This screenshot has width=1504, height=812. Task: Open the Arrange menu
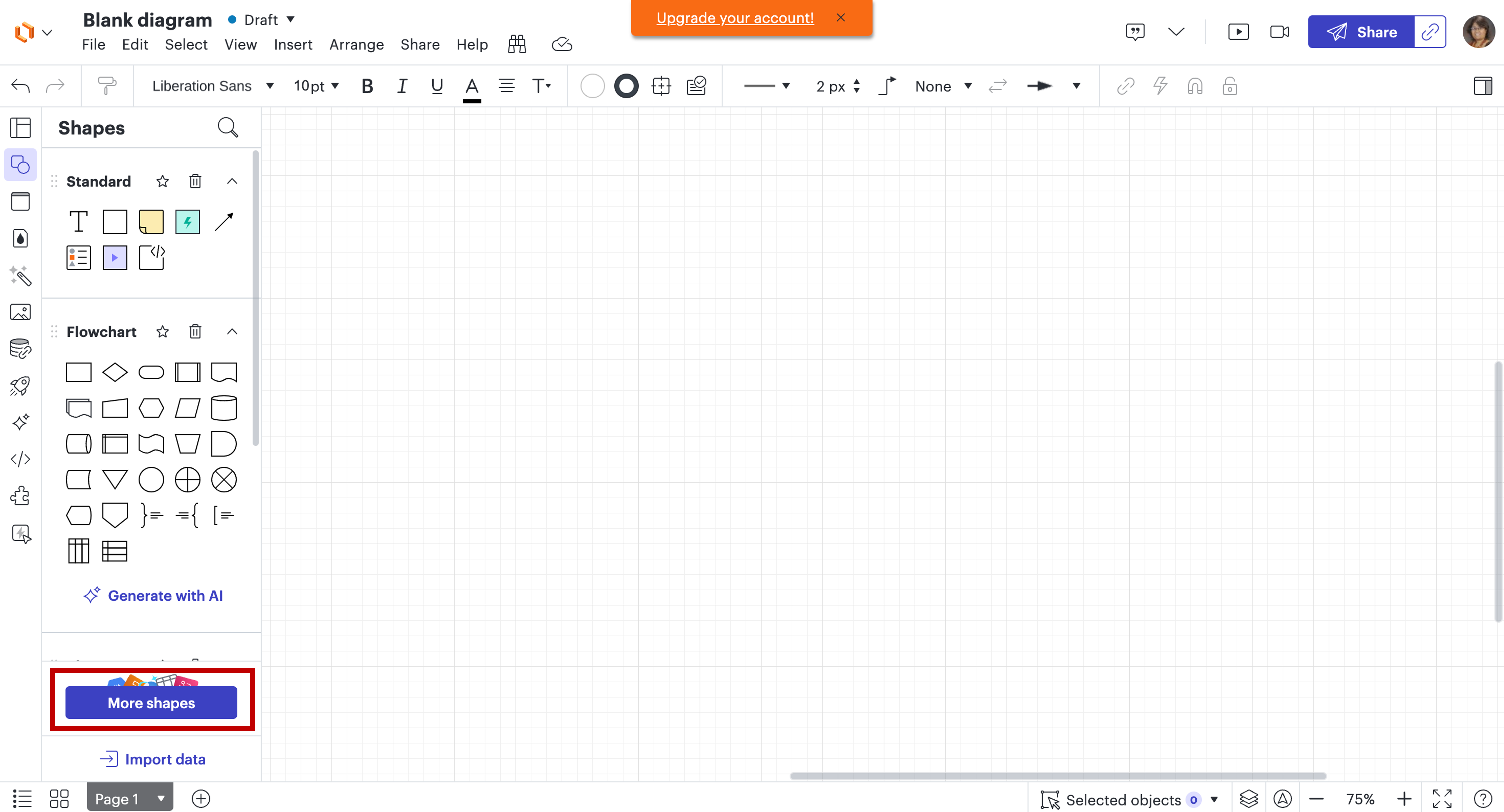356,44
